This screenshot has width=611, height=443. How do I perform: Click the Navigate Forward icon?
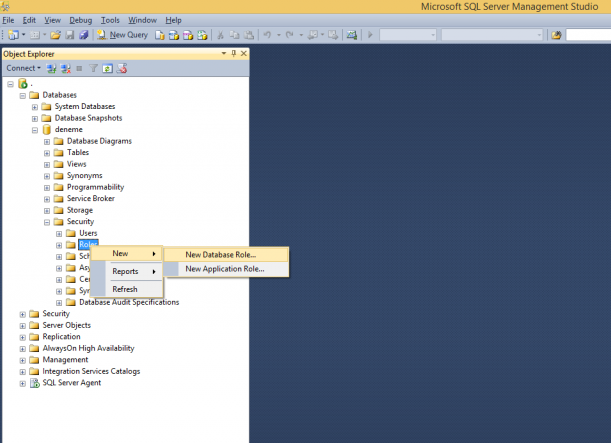333,35
